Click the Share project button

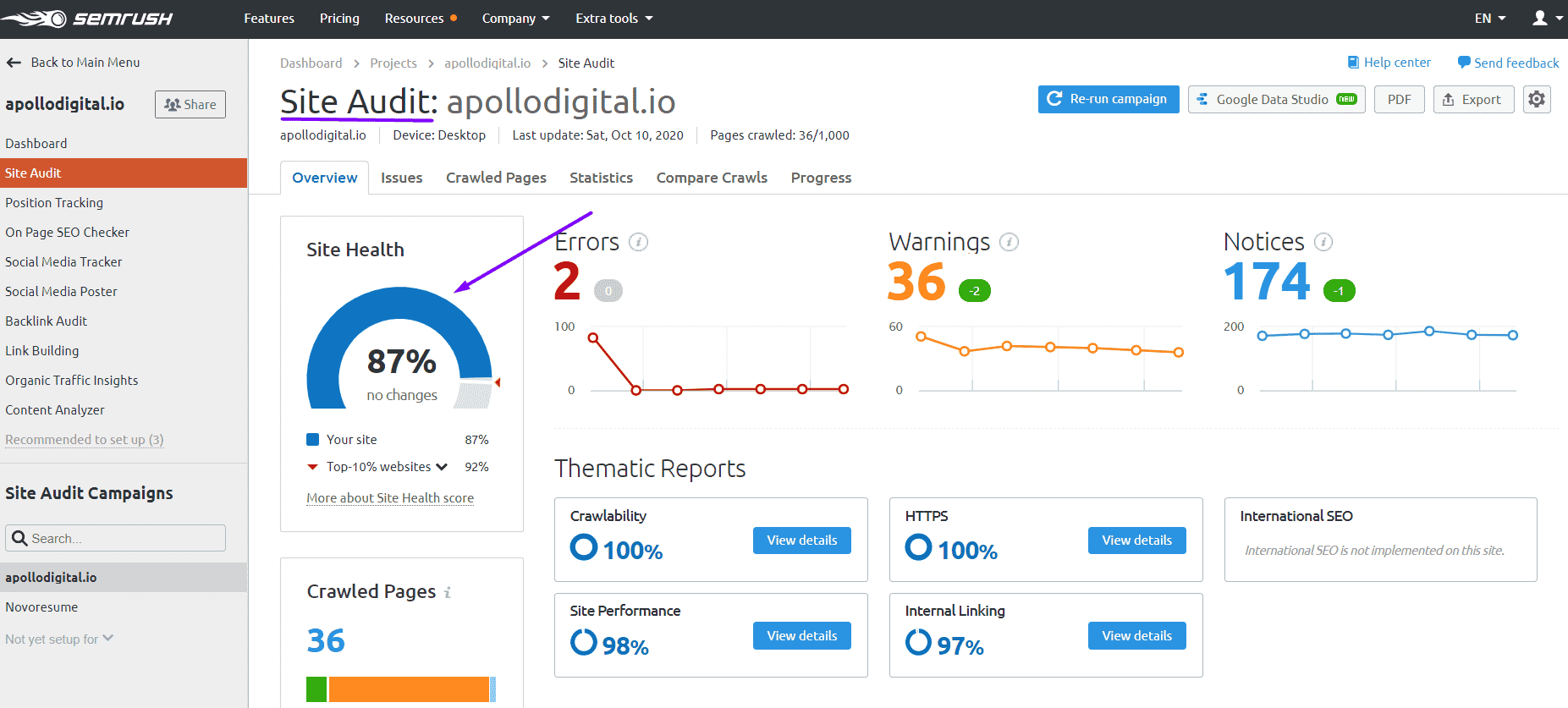coord(190,105)
